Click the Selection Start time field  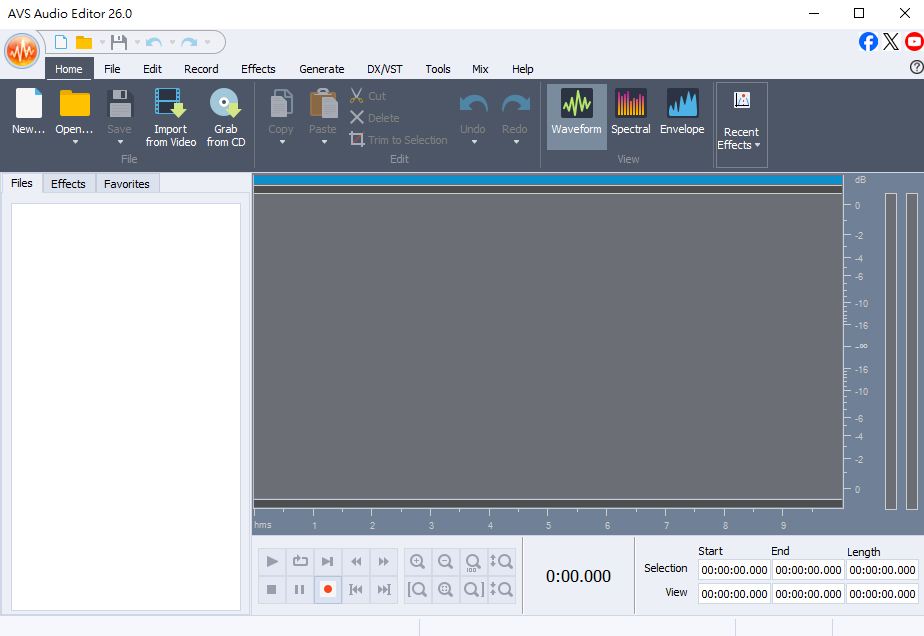coord(734,570)
